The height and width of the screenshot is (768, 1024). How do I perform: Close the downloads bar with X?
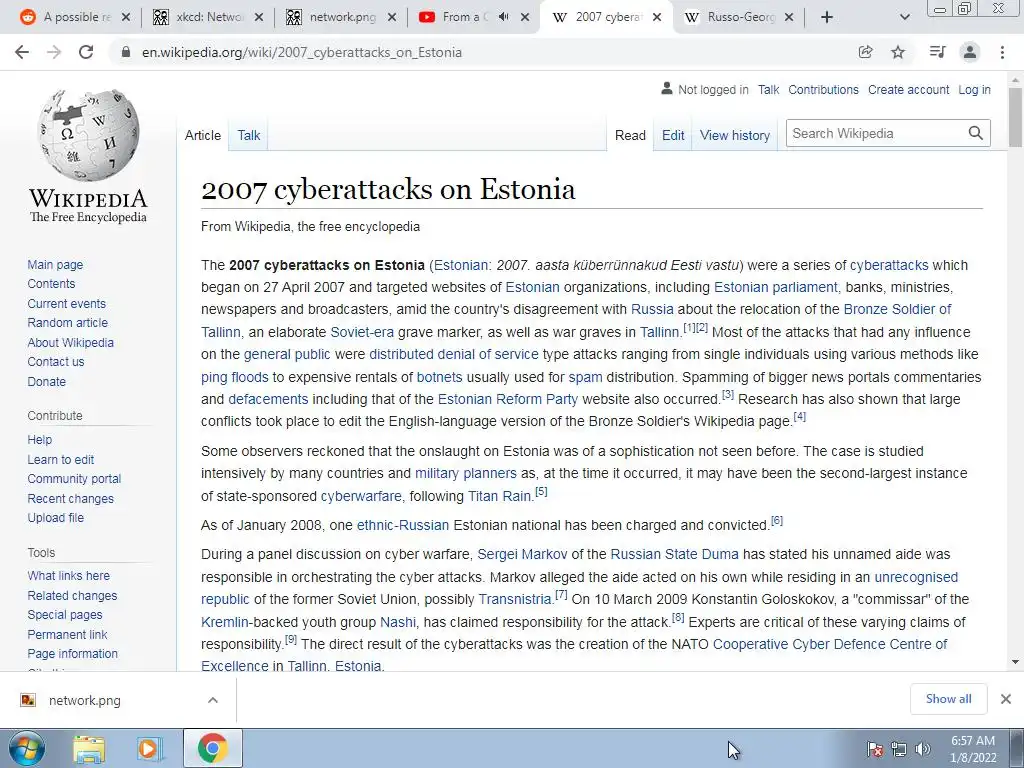[1006, 699]
